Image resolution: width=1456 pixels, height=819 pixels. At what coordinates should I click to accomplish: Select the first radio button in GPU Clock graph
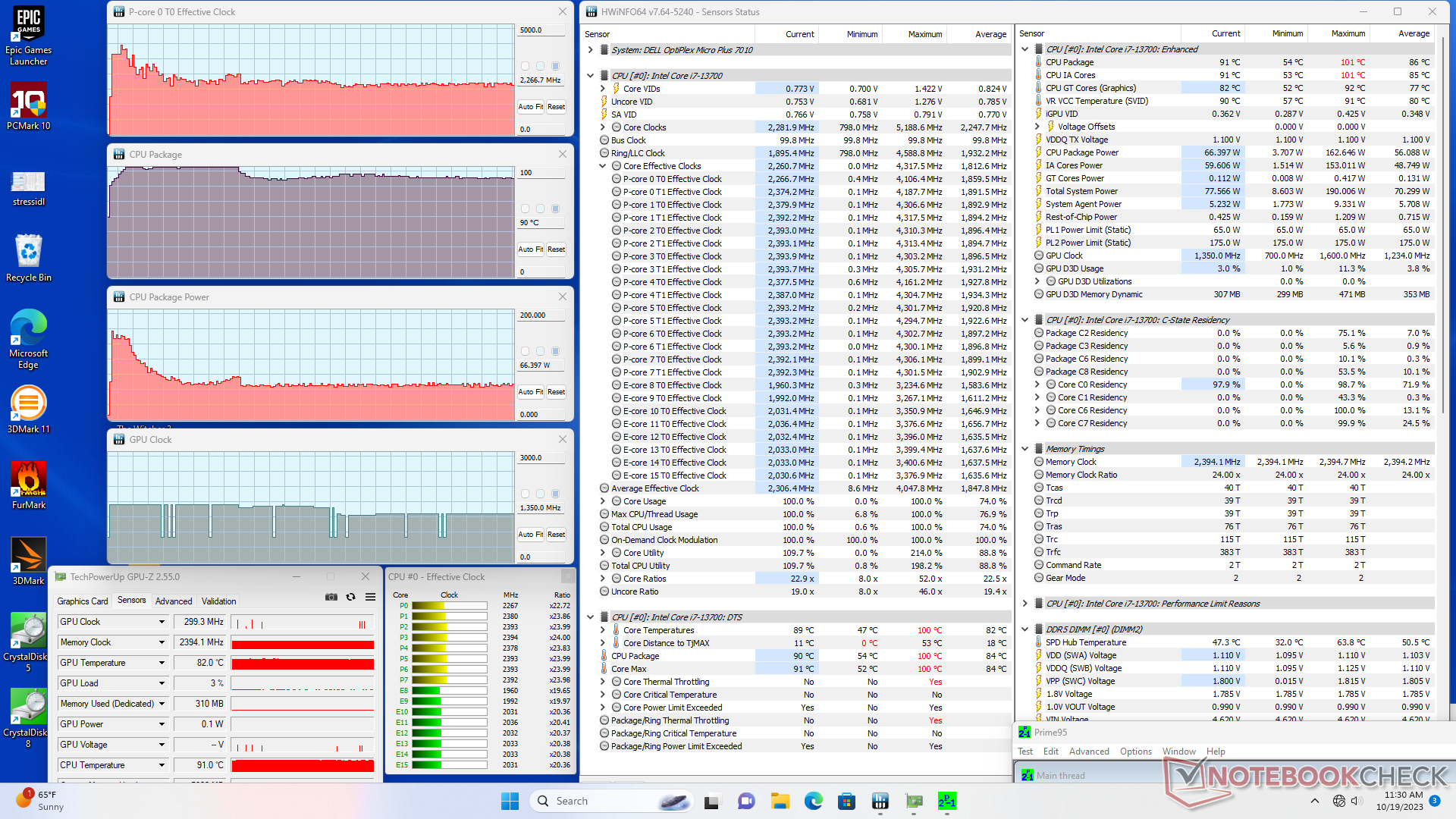coord(525,494)
